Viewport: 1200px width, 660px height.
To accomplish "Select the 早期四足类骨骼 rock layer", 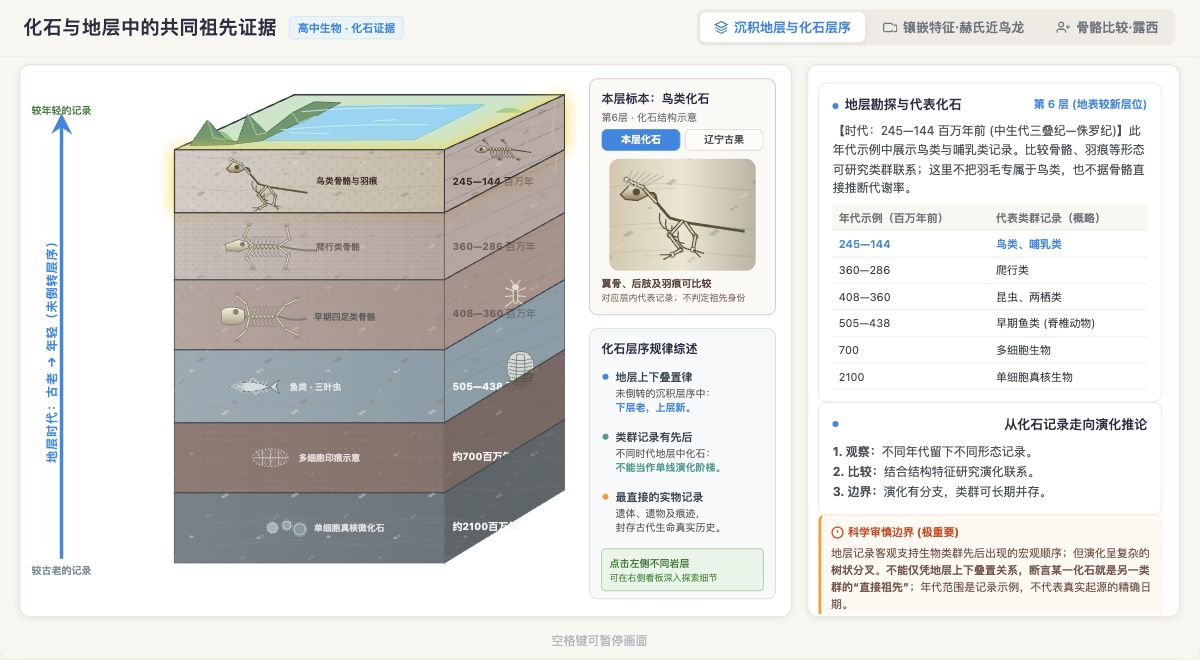I will [x=308, y=315].
